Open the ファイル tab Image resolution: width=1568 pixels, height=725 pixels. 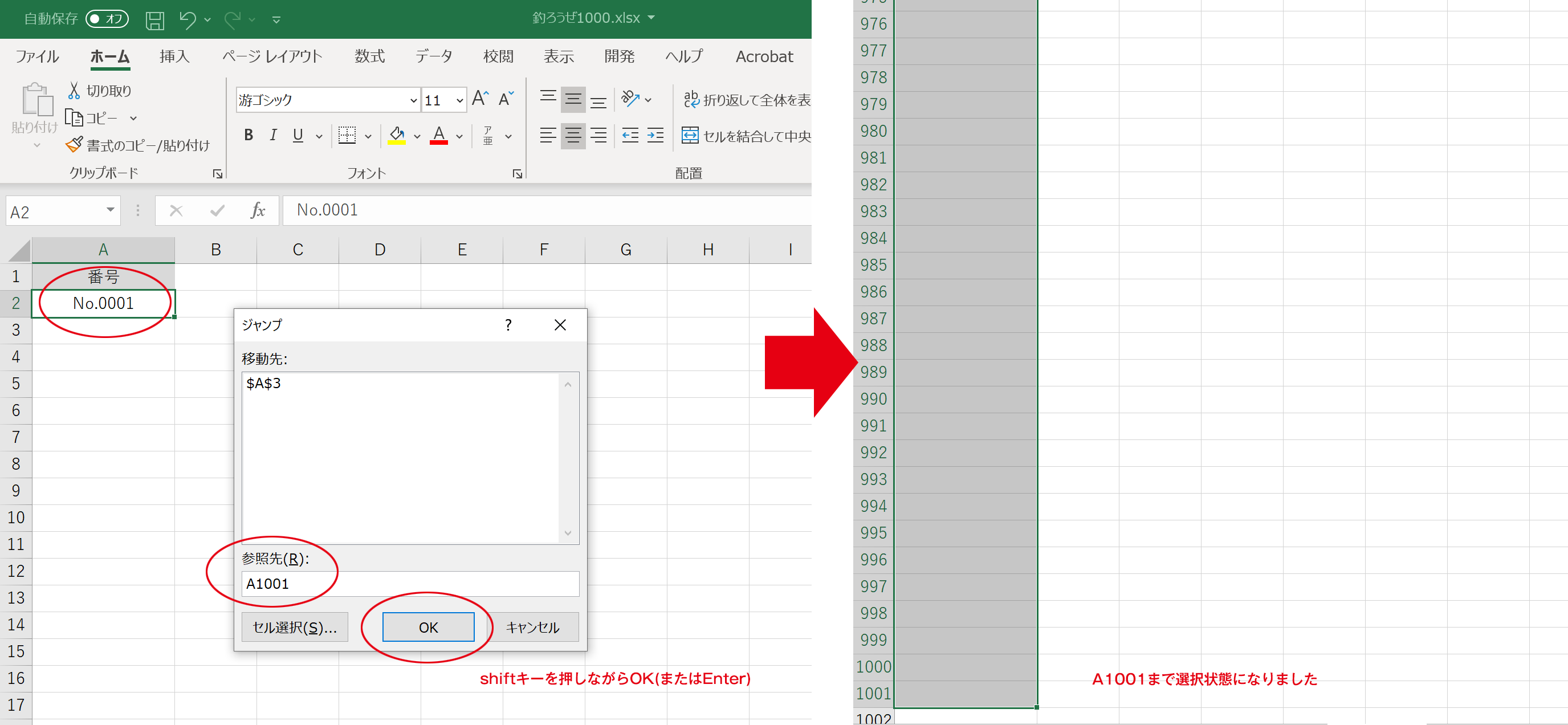coord(37,56)
